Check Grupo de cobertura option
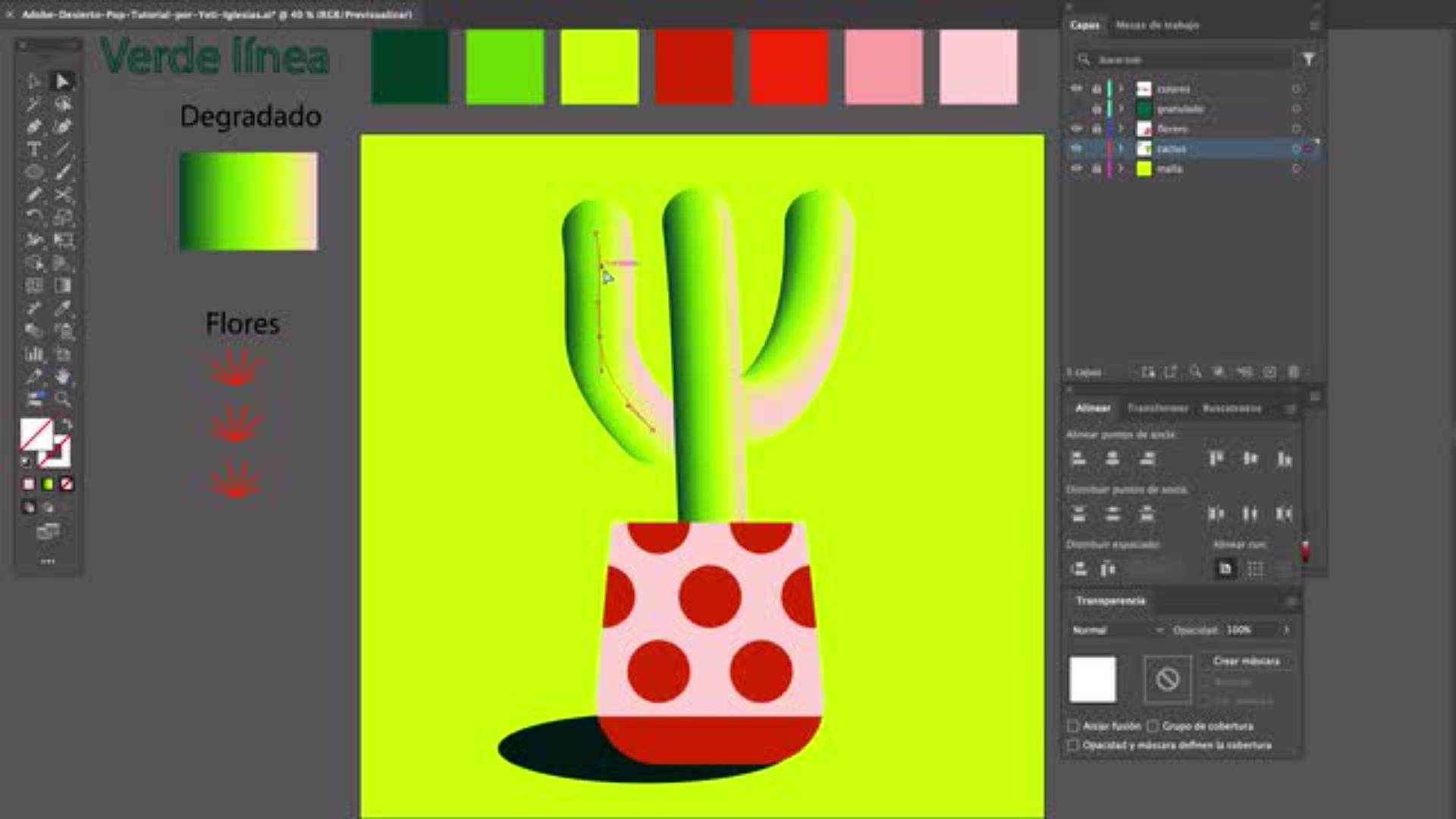 1153,726
